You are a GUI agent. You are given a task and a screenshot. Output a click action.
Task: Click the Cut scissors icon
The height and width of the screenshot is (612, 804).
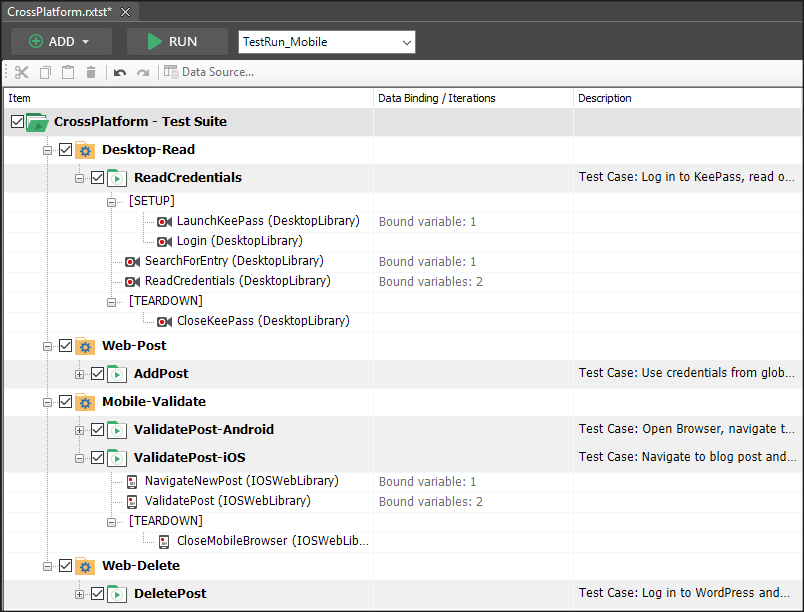coord(22,72)
